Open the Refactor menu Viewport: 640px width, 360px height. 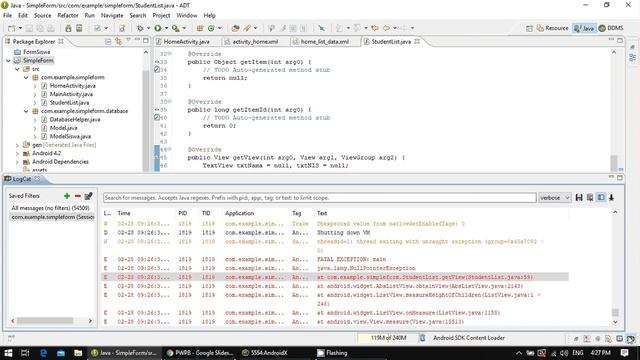tap(68, 15)
